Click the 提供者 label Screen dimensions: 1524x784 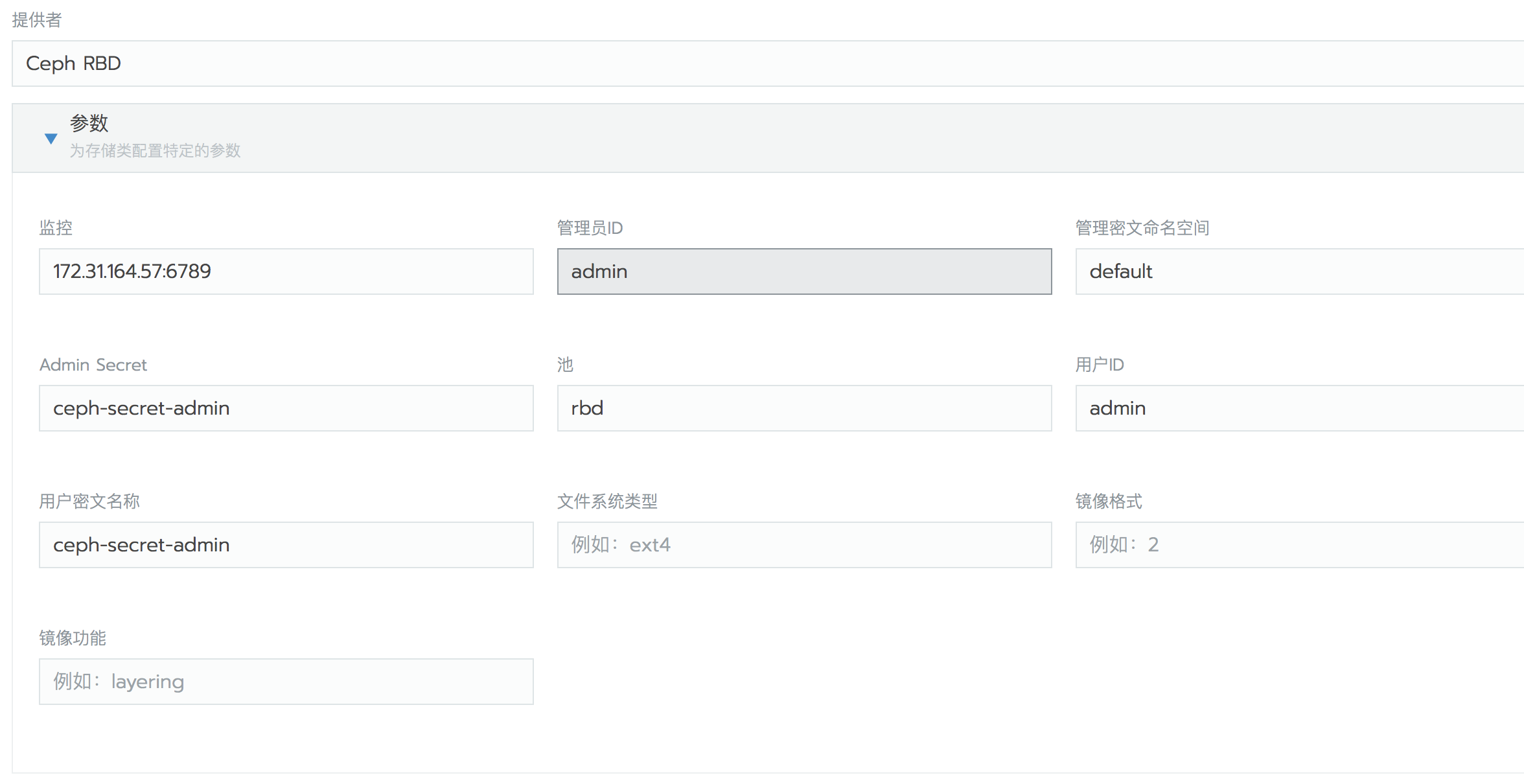pos(37,20)
